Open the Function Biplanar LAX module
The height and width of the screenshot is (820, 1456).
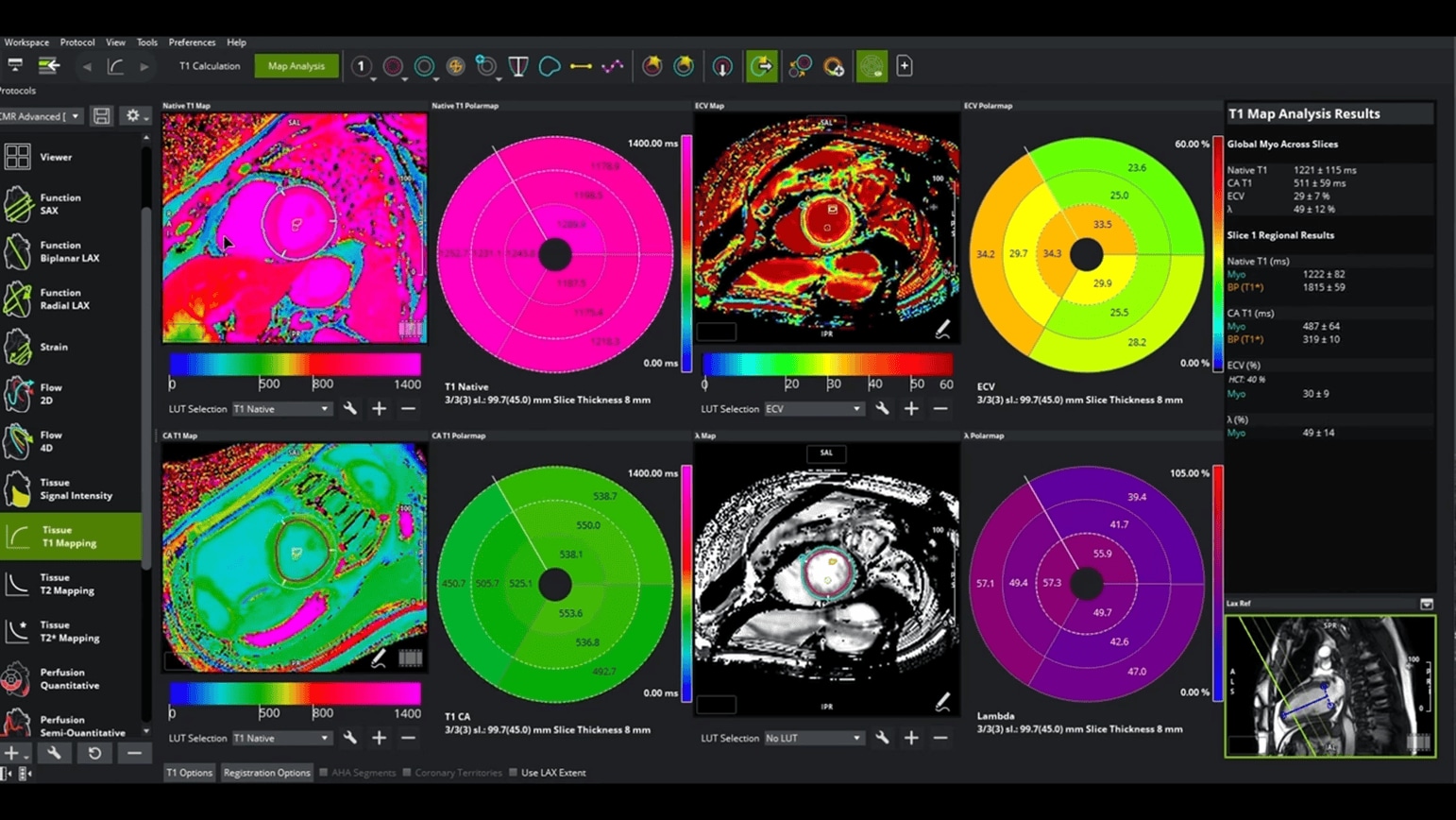point(71,251)
